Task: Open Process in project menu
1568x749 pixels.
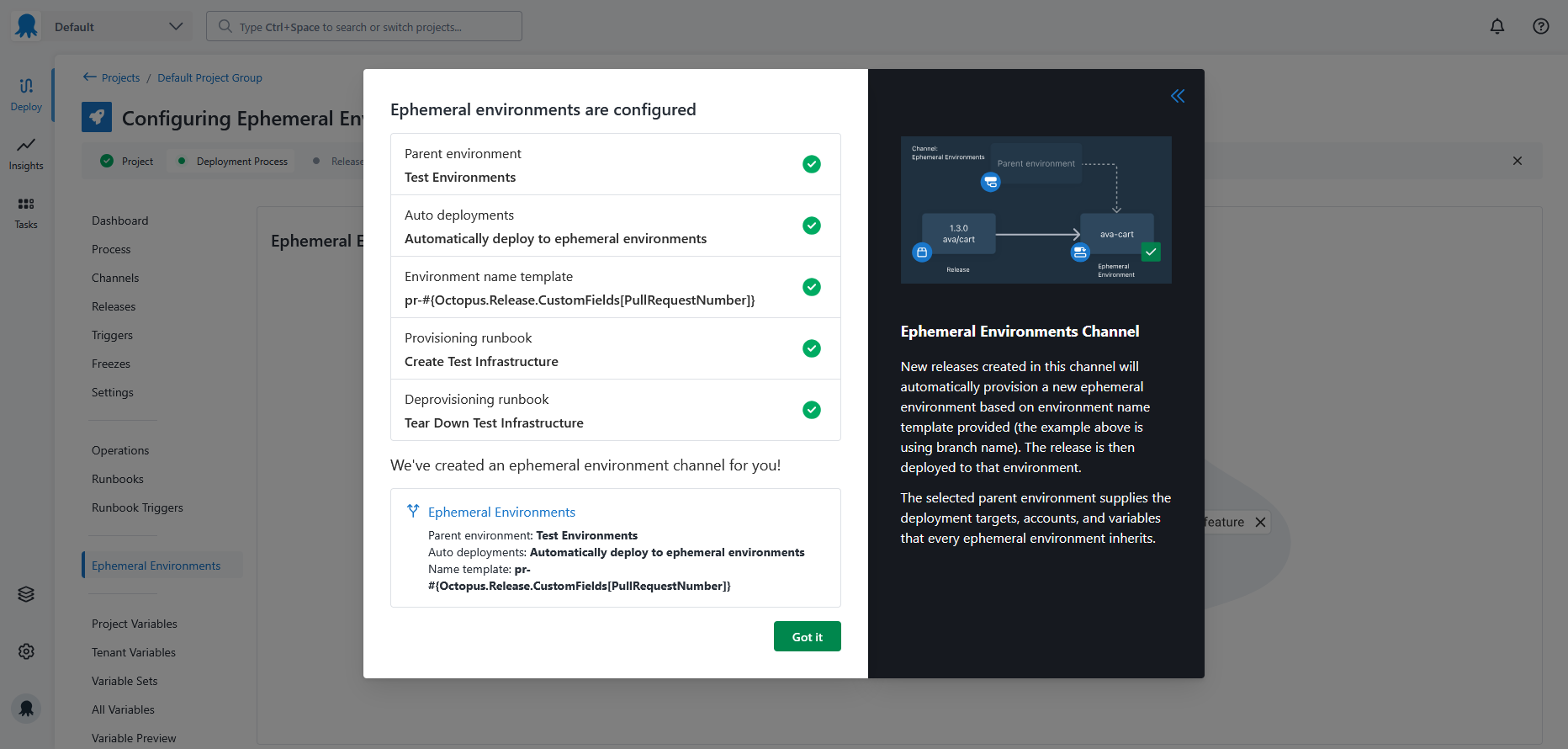Action: [x=111, y=249]
